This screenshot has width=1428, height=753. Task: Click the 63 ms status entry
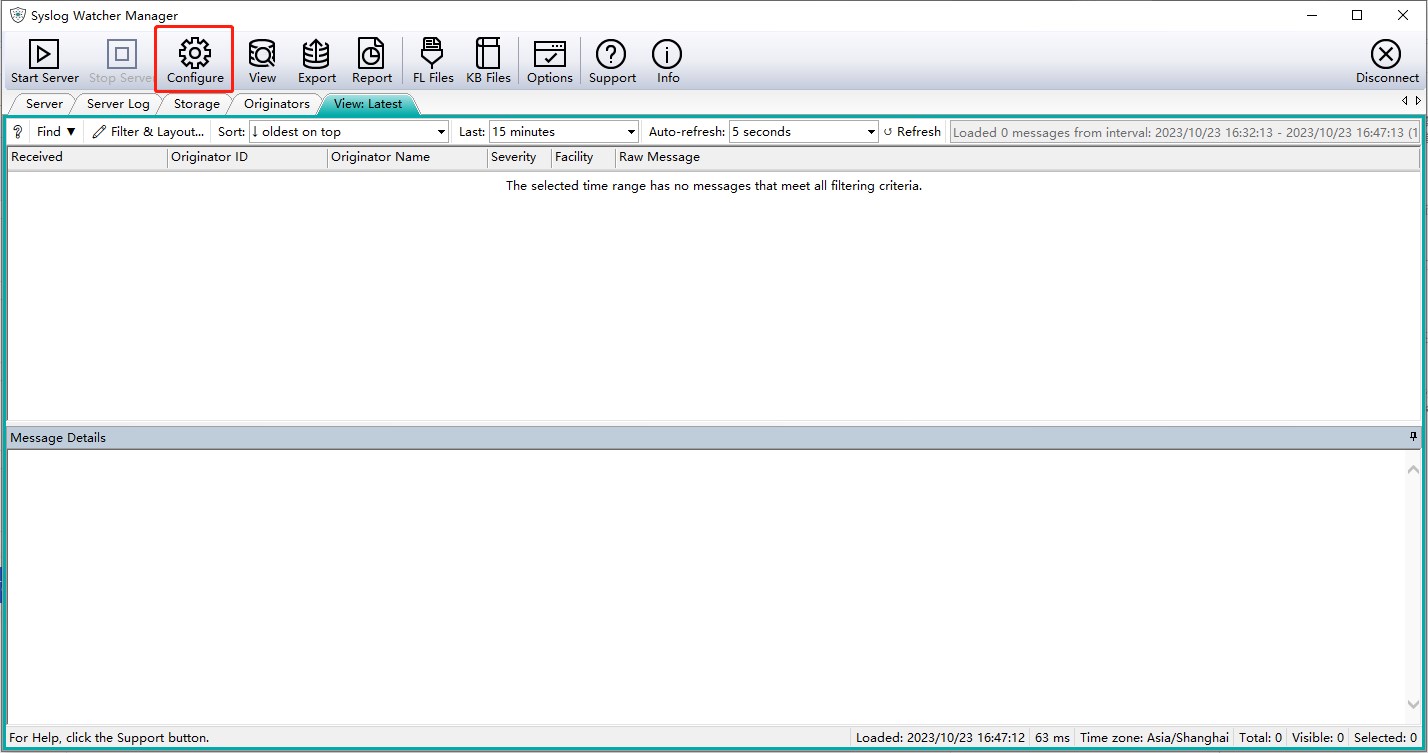1052,738
